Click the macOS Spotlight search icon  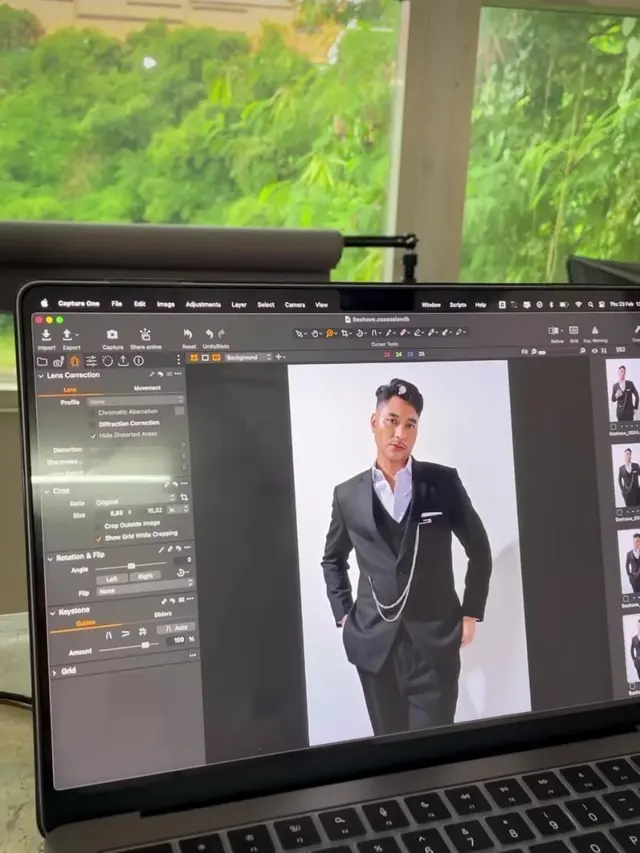(x=590, y=305)
